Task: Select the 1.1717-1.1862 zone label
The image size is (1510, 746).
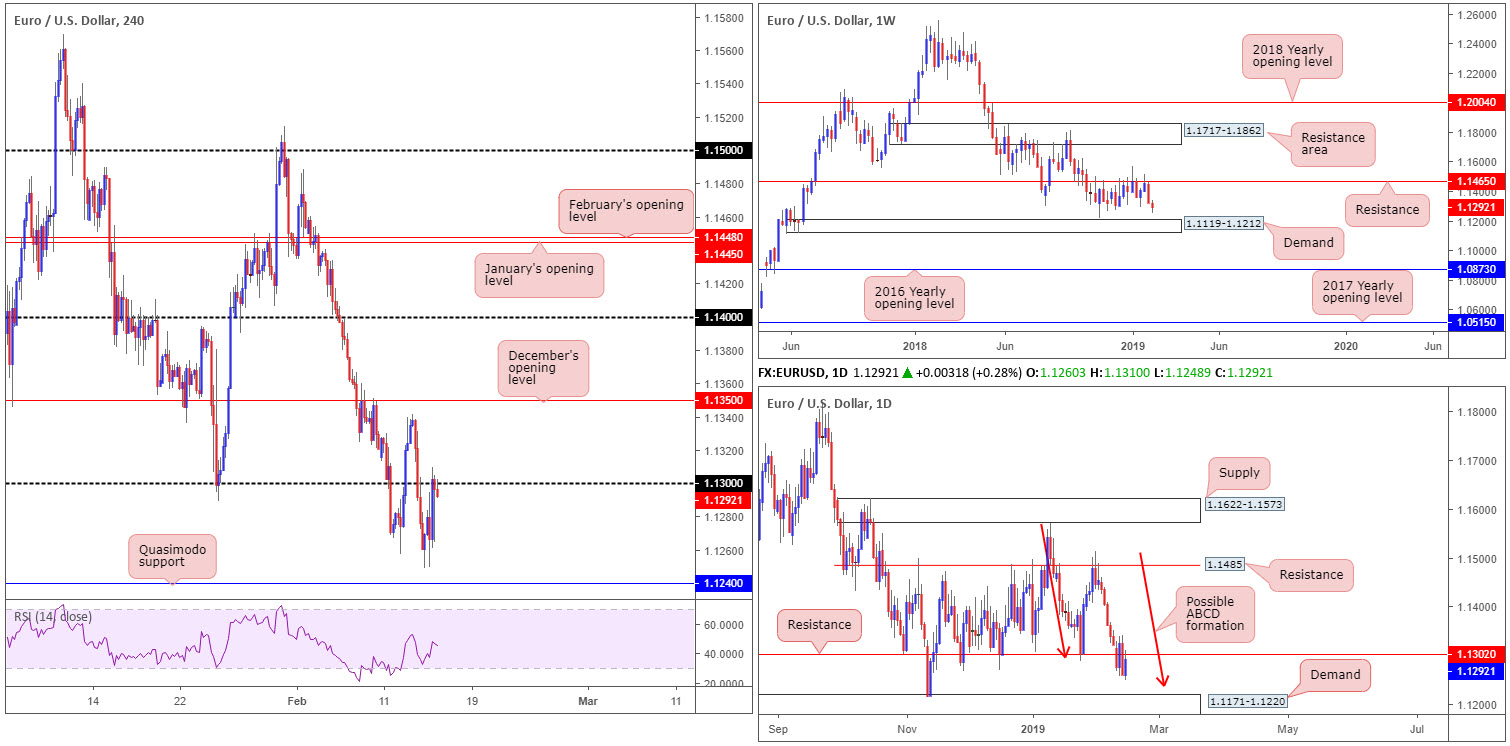Action: point(1225,131)
